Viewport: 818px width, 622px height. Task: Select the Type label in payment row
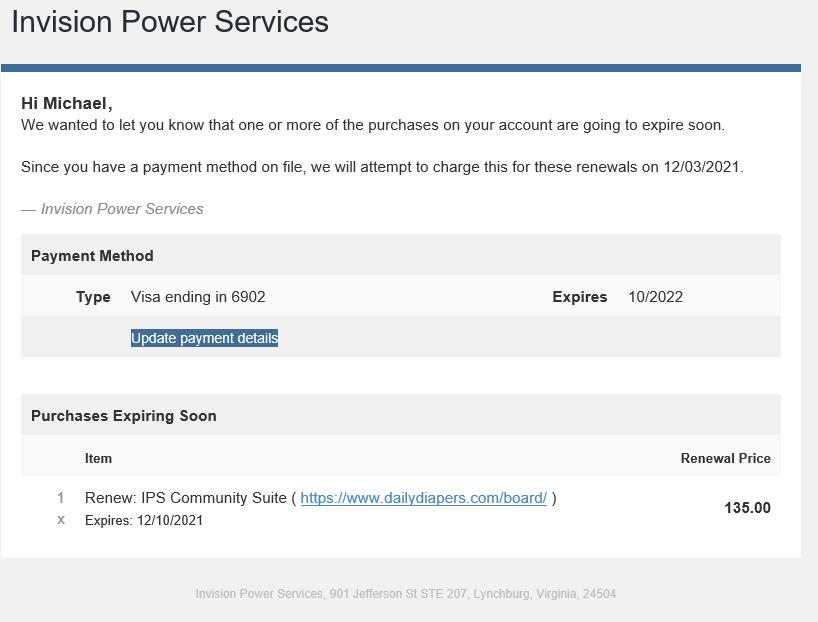click(x=93, y=297)
